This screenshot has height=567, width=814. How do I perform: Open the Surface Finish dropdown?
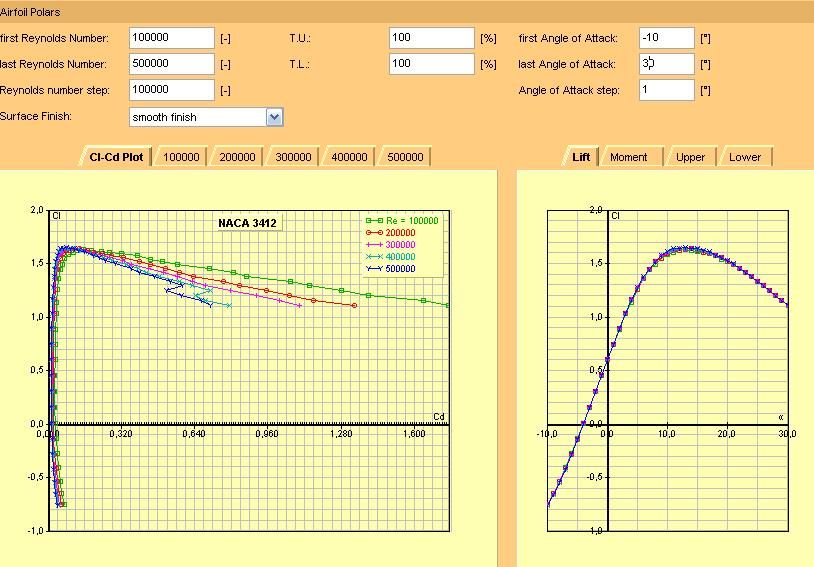point(275,117)
